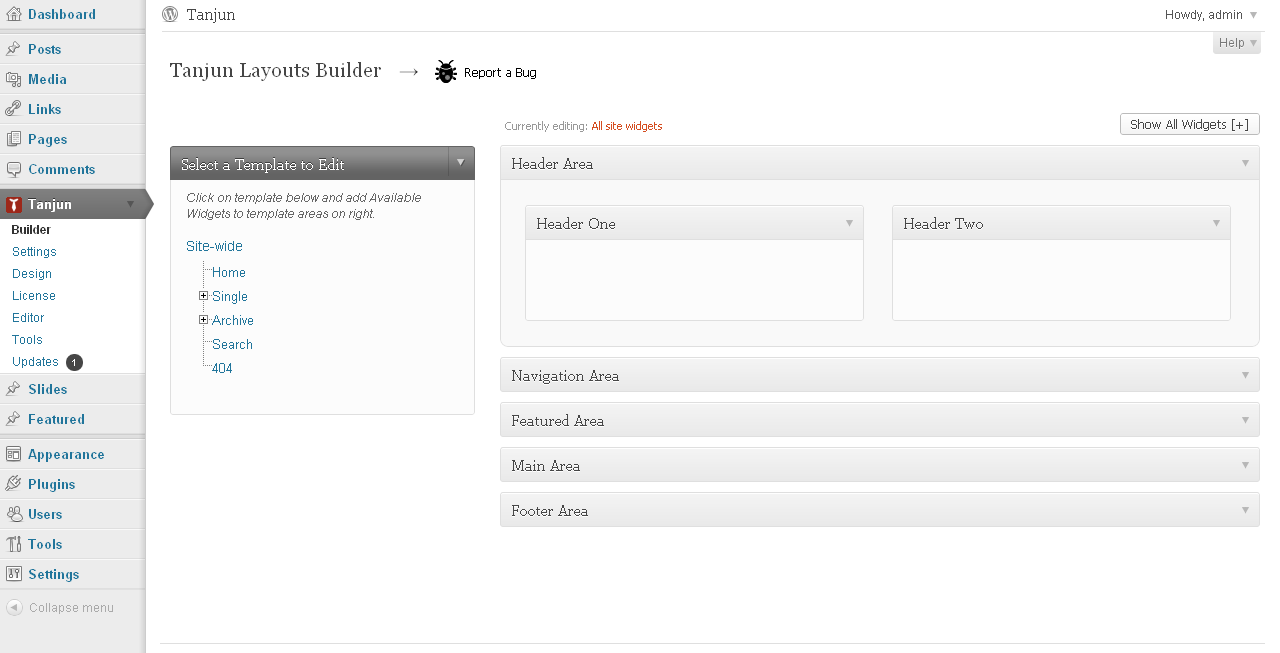Expand the Archive template tree node
1280x653 pixels.
tap(203, 320)
